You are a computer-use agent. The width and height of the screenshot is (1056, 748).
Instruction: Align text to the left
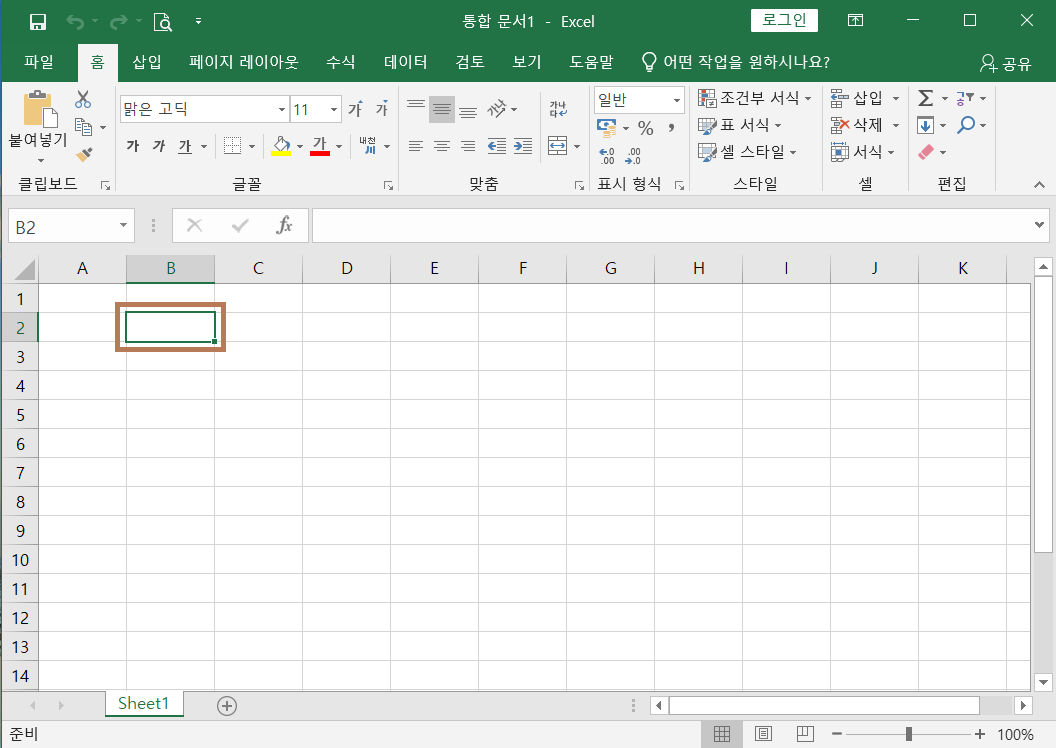[416, 146]
